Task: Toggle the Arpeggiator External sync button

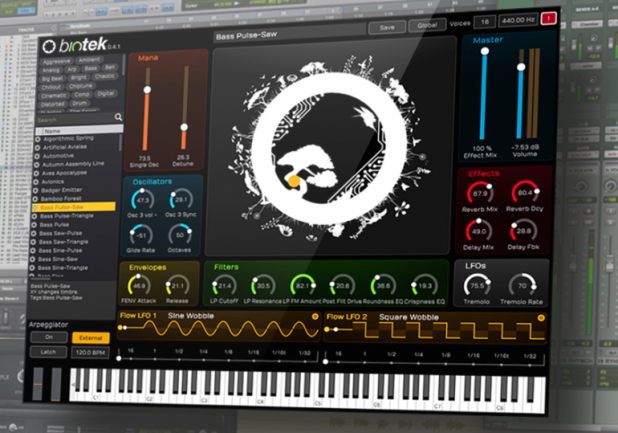Action: pyautogui.click(x=91, y=338)
